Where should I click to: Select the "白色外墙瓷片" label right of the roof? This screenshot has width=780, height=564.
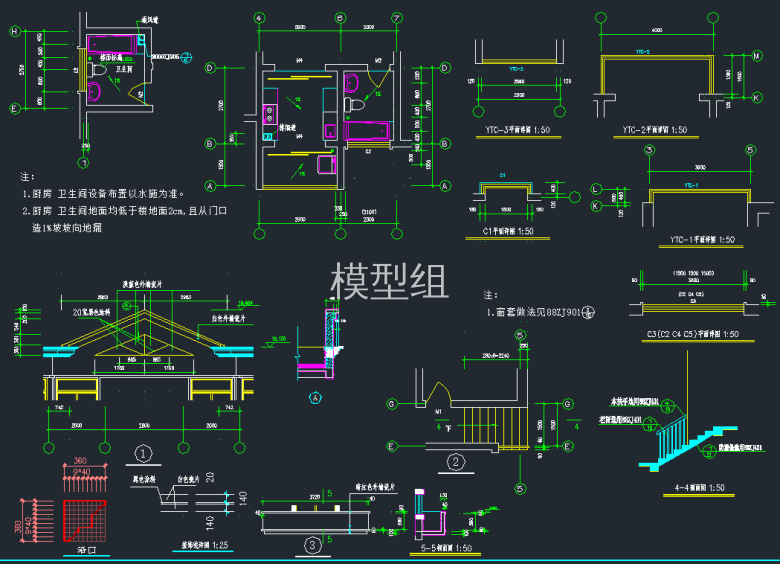(228, 318)
